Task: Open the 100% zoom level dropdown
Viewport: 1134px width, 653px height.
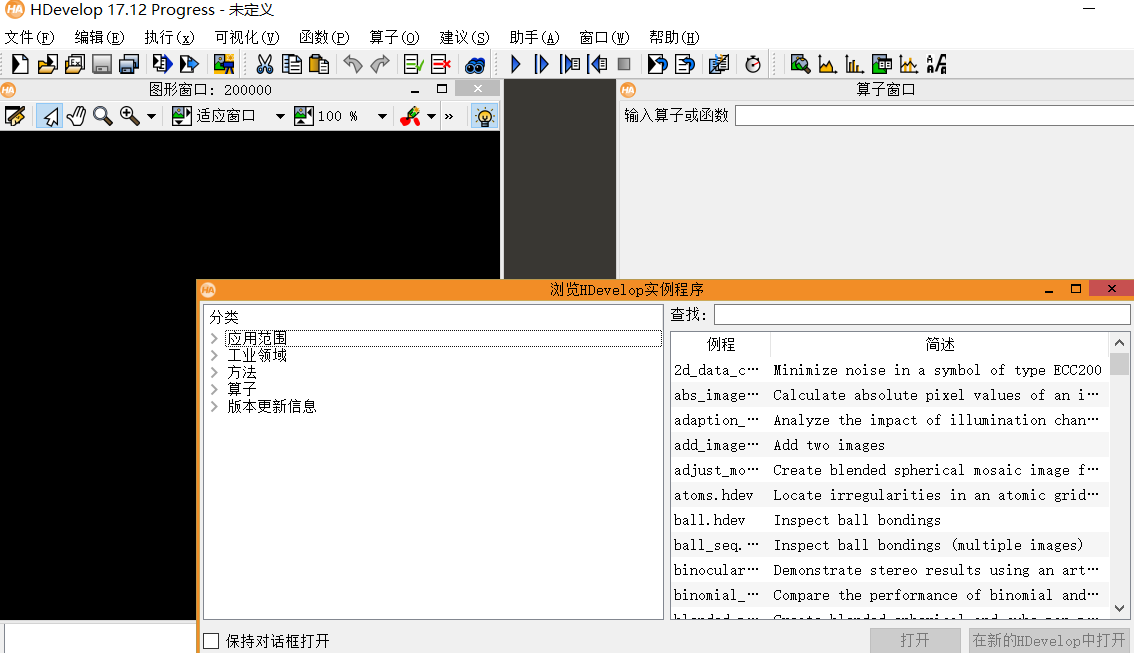Action: coord(381,115)
